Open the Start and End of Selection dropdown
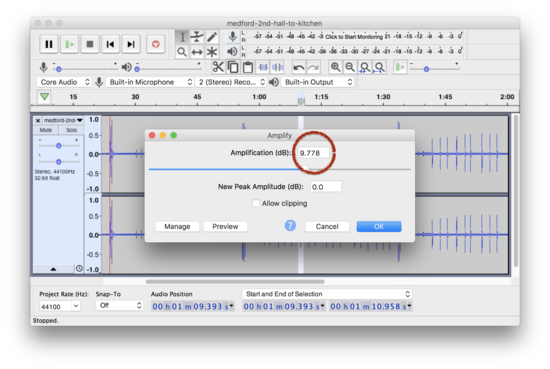The image size is (550, 369). click(x=327, y=294)
